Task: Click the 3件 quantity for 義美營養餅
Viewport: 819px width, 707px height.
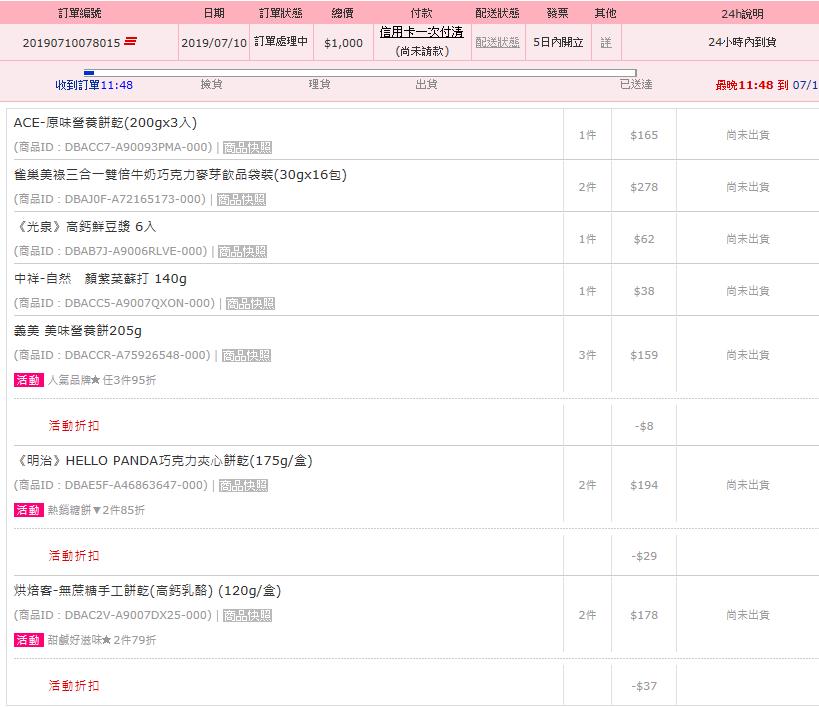Action: 587,355
